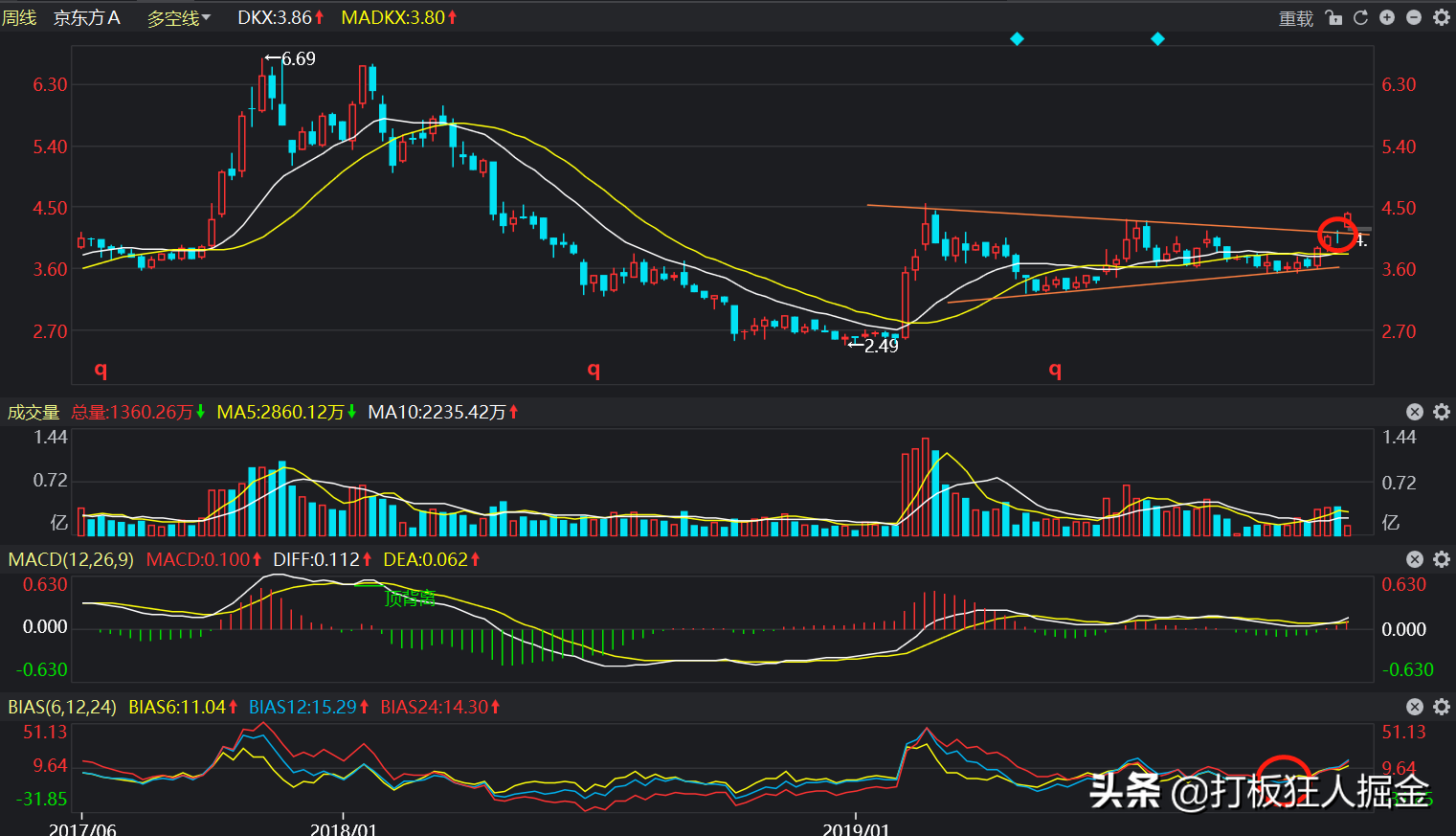Click the 6.69 high price label
Viewport: 1456px width, 836px height.
298,58
